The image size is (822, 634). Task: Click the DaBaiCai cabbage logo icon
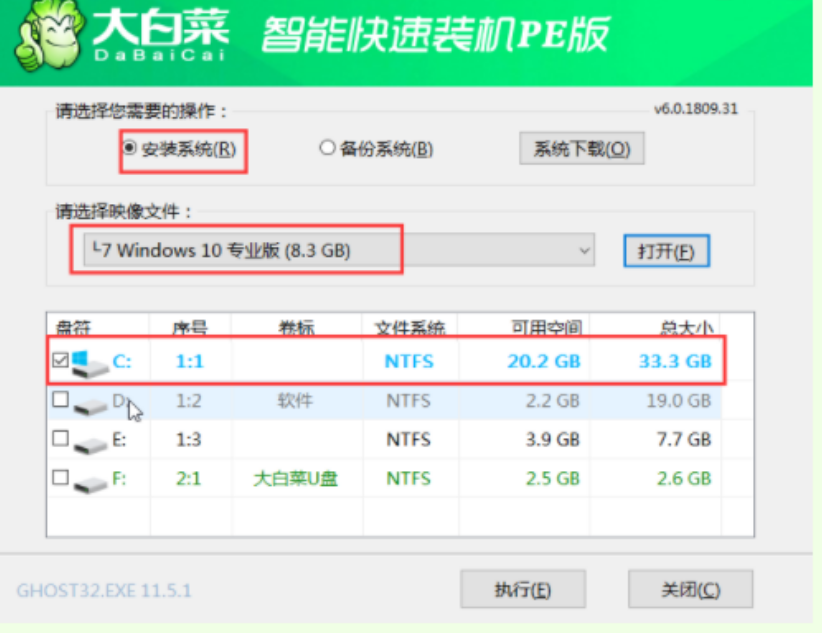pyautogui.click(x=45, y=38)
